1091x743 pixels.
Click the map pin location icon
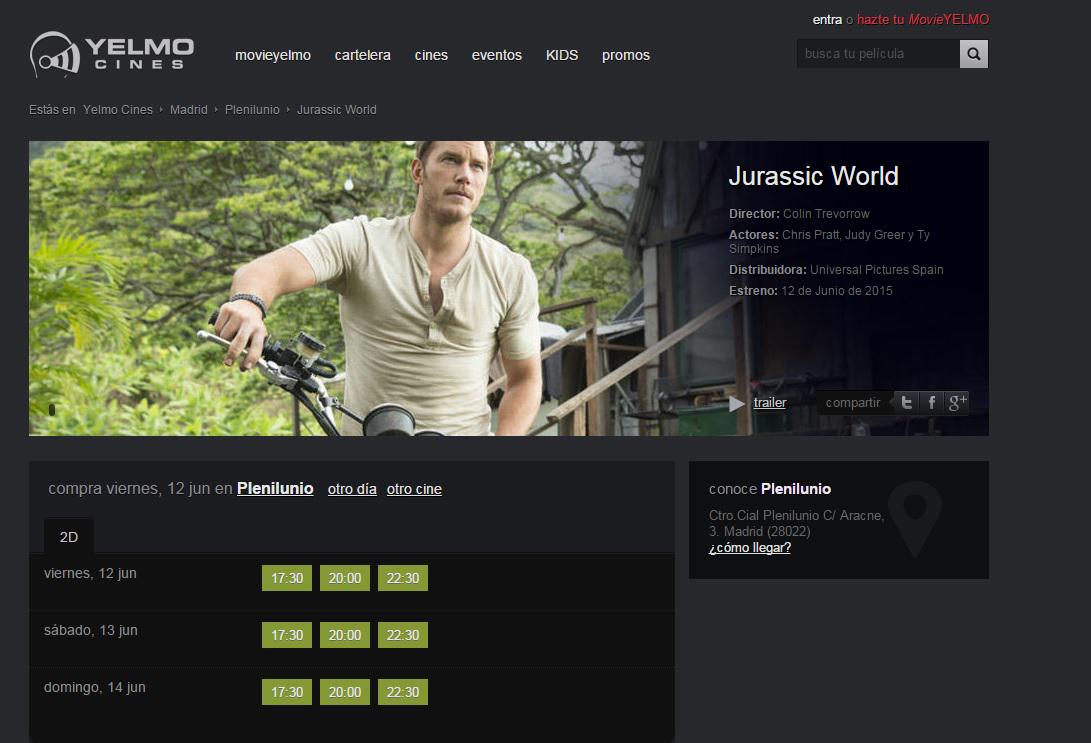tap(915, 518)
